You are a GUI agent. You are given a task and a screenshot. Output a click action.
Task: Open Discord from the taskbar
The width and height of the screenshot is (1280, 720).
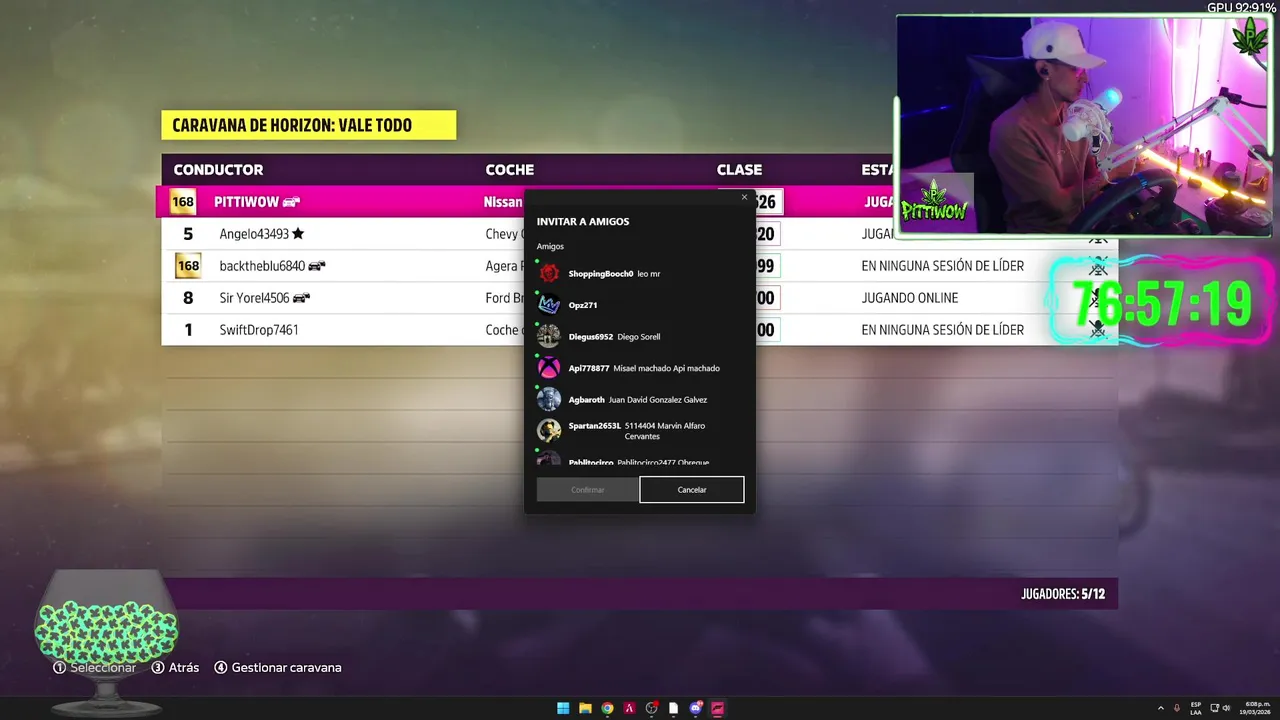pyautogui.click(x=696, y=708)
